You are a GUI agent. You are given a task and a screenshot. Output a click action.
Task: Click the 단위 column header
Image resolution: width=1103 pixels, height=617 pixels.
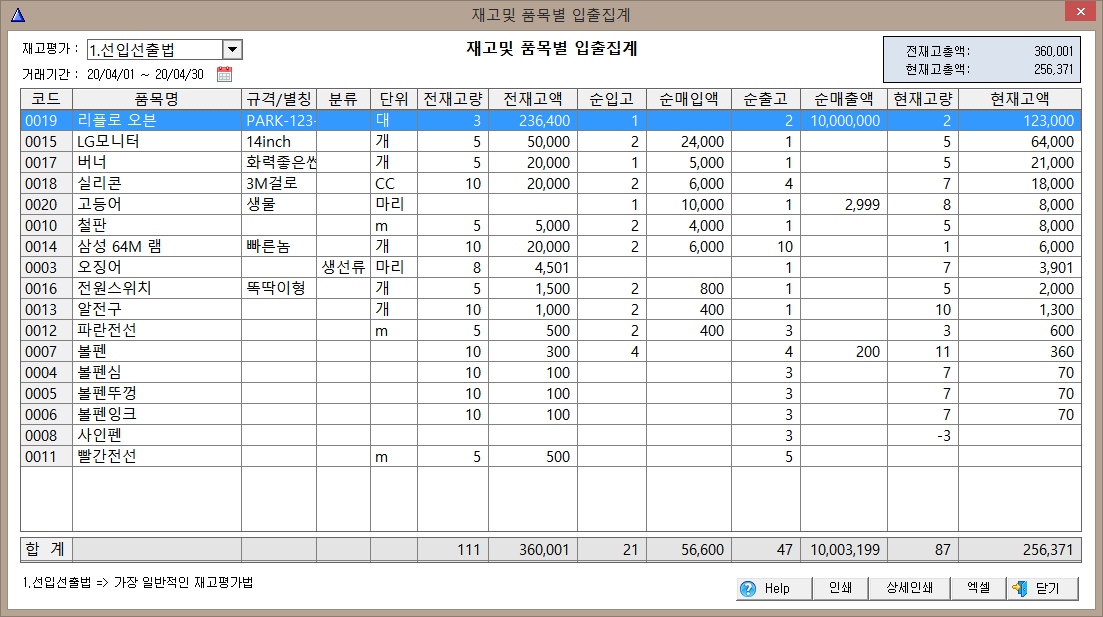[394, 99]
